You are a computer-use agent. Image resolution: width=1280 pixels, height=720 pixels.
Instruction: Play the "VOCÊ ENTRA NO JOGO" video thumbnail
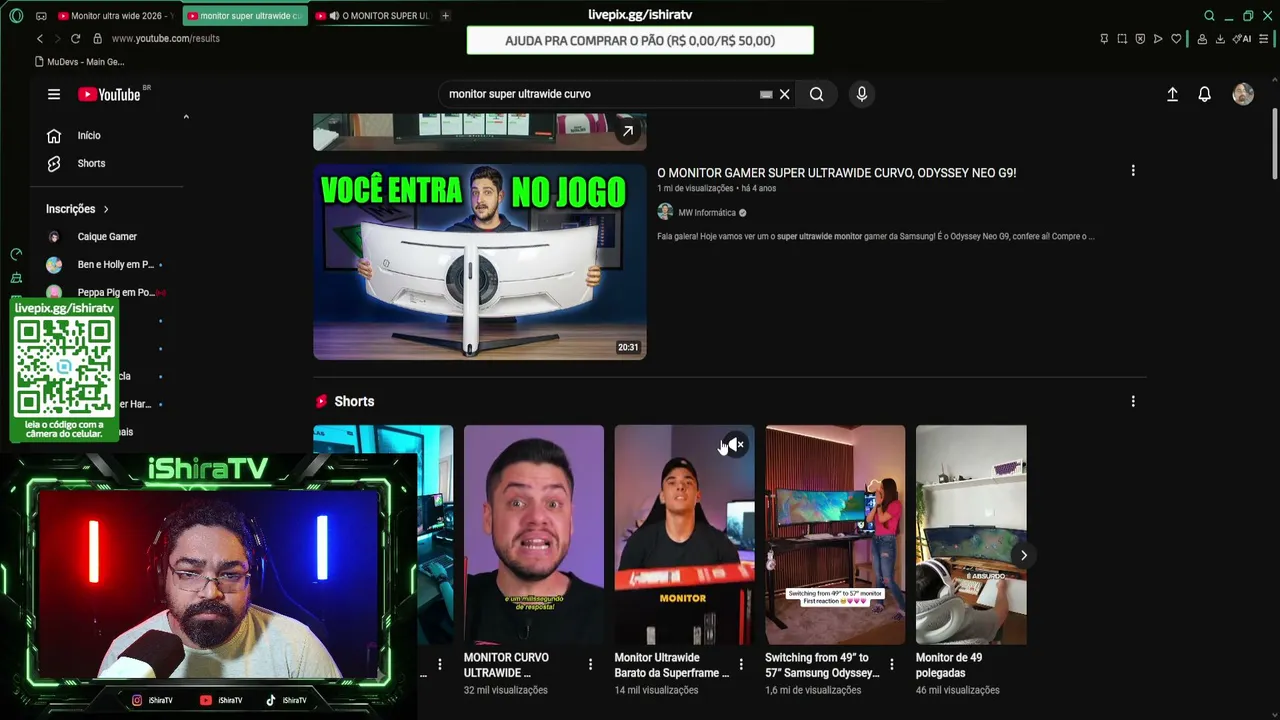(x=479, y=262)
